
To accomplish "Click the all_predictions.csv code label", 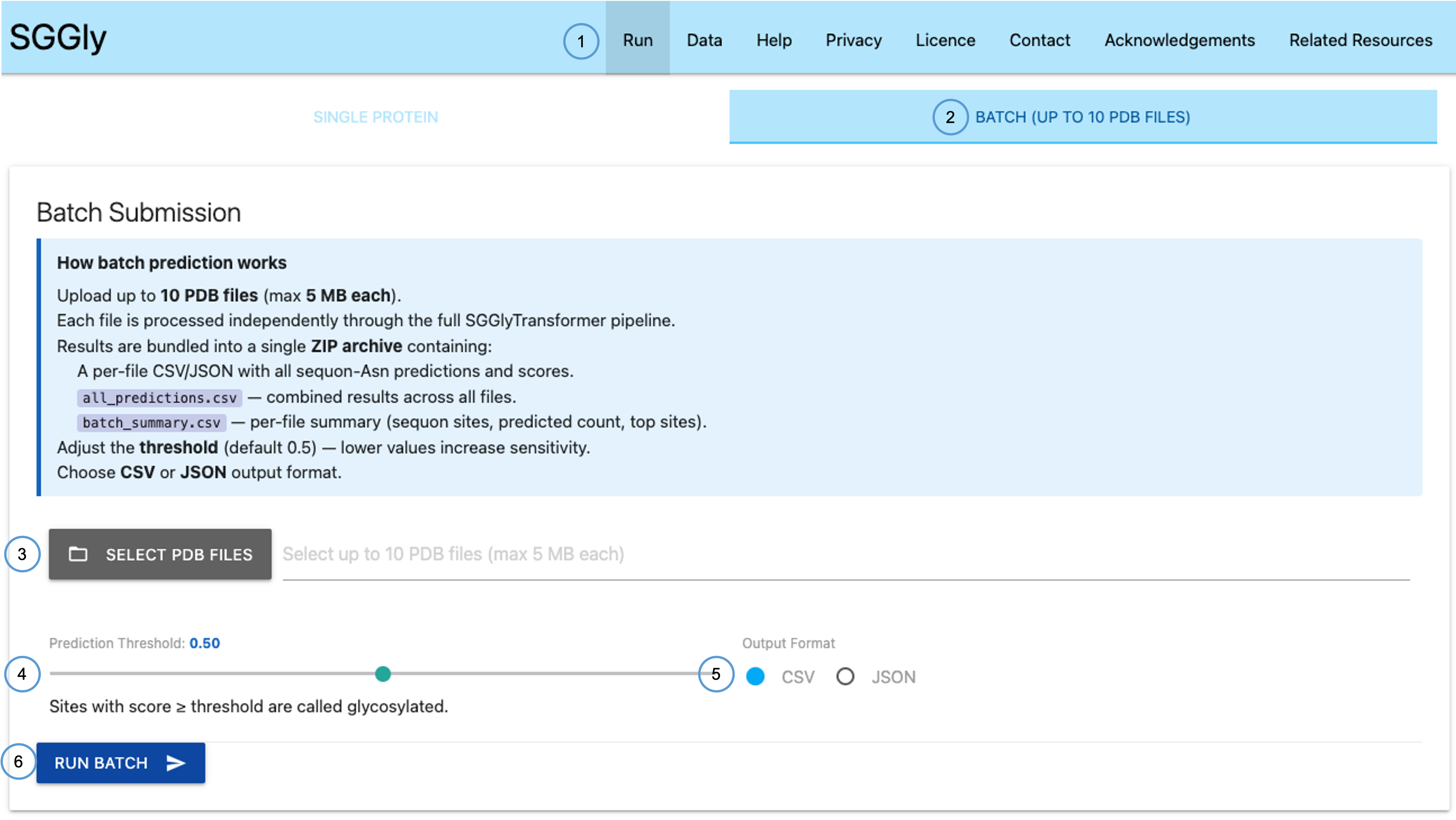I will (x=159, y=398).
